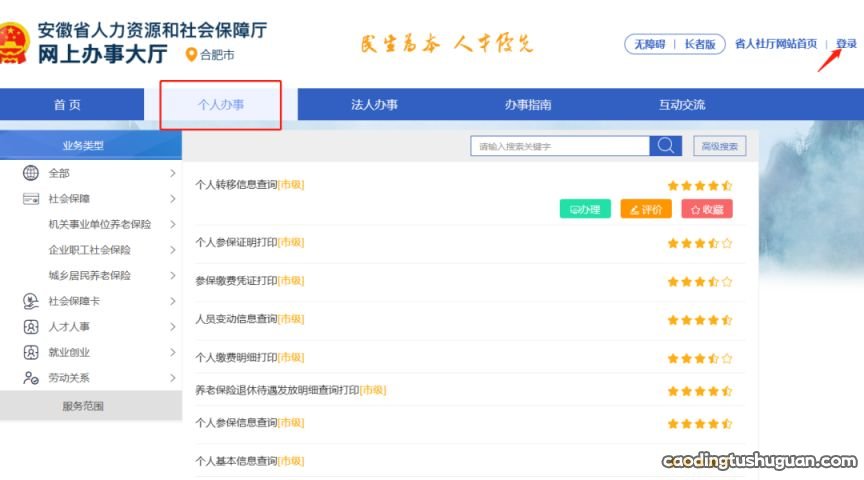Expand the 社会保障卡 chevron
The height and width of the screenshot is (480, 864).
pos(172,301)
